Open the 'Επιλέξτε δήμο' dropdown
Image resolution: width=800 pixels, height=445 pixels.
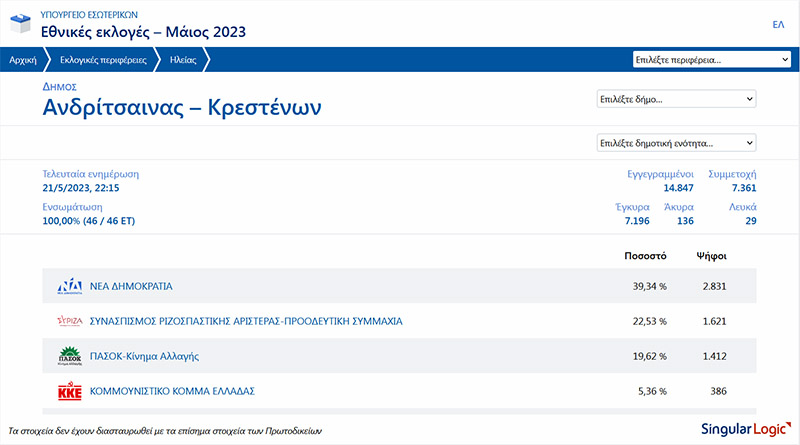tap(676, 99)
